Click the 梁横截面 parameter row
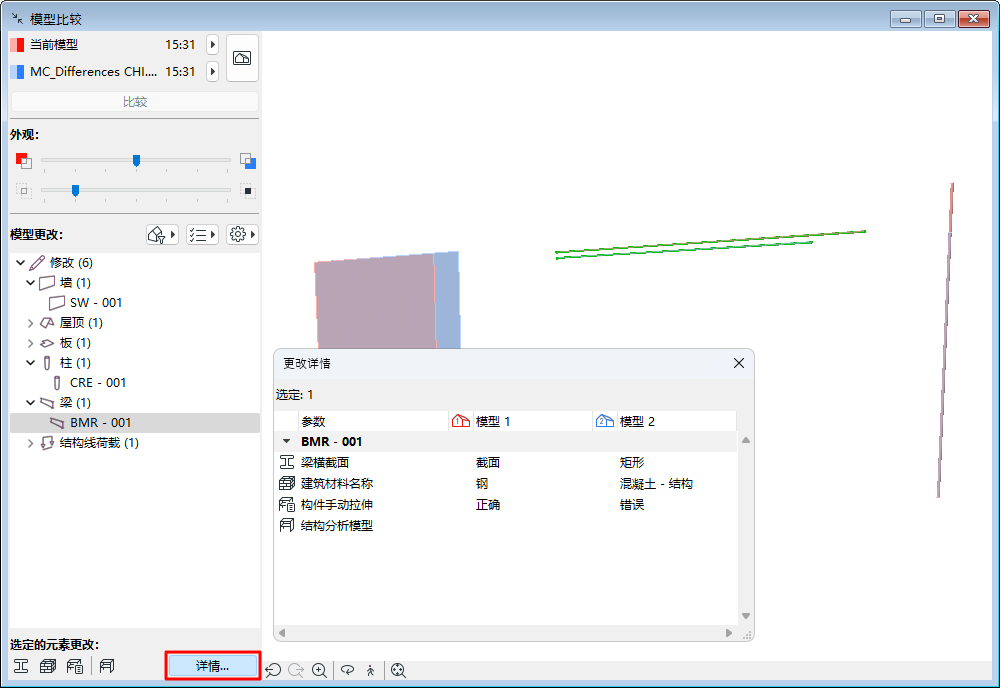 point(506,462)
